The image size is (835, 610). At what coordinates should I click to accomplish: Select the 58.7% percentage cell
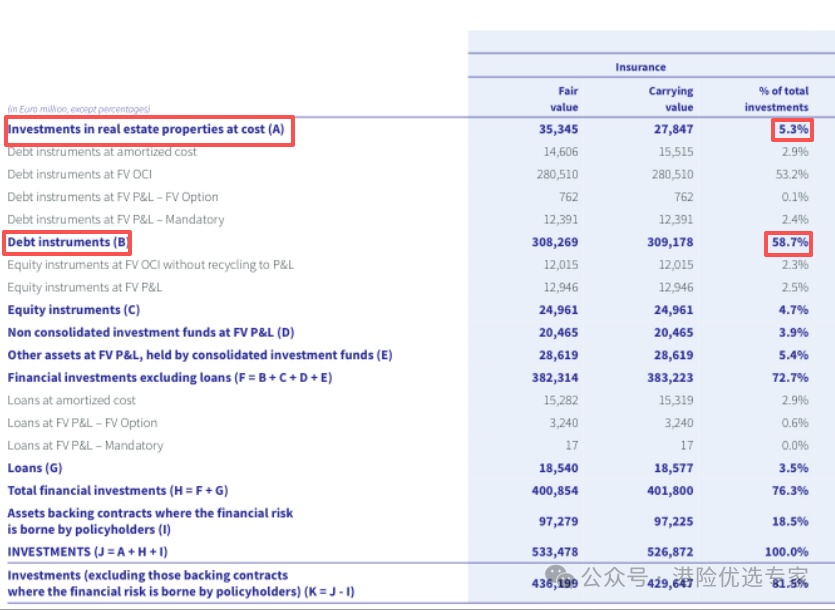(x=790, y=242)
